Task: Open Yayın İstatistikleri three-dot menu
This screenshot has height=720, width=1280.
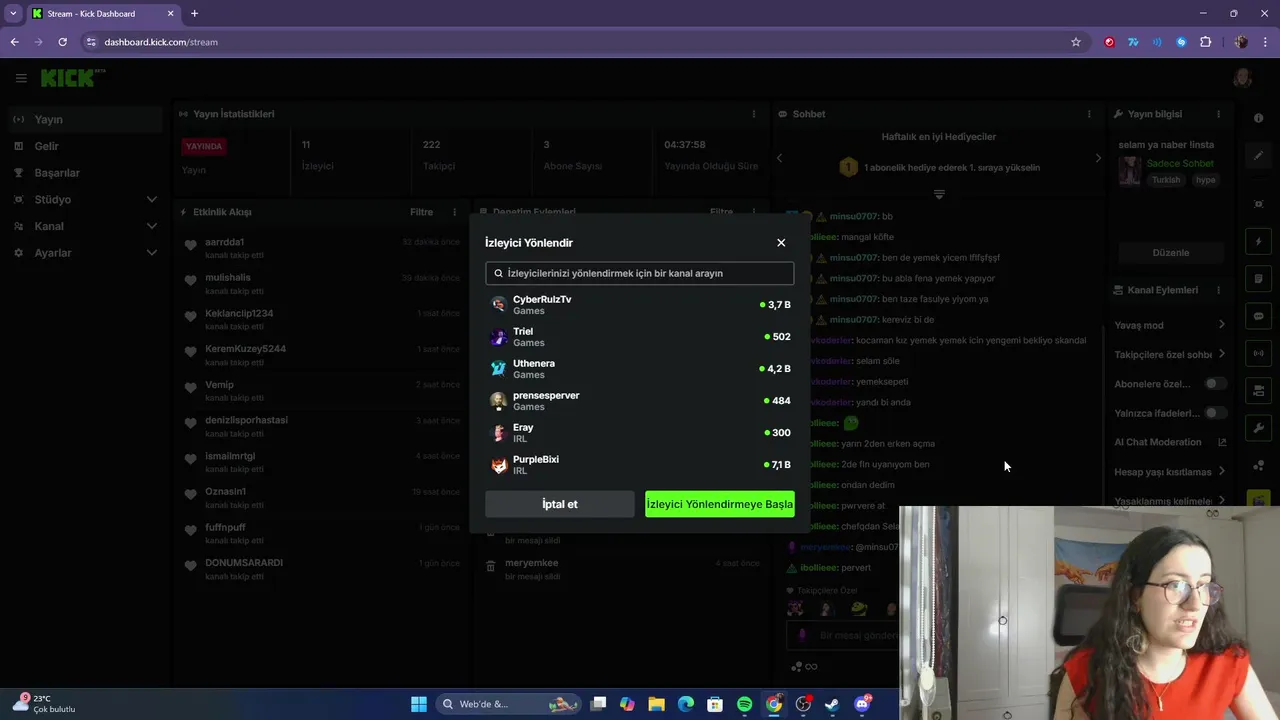Action: [x=754, y=114]
